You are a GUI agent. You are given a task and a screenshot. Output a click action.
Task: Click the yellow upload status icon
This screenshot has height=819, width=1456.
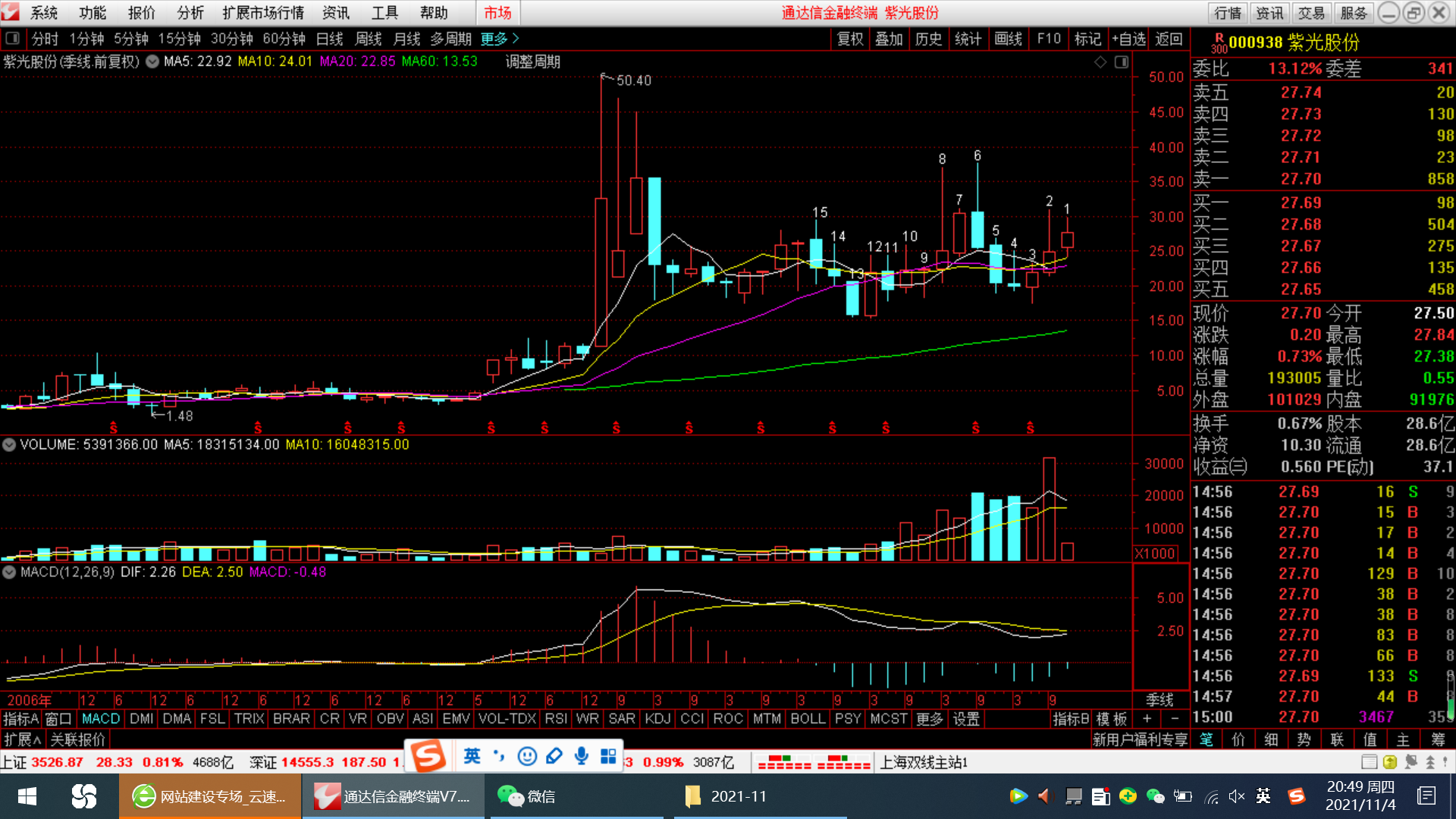(x=1389, y=762)
